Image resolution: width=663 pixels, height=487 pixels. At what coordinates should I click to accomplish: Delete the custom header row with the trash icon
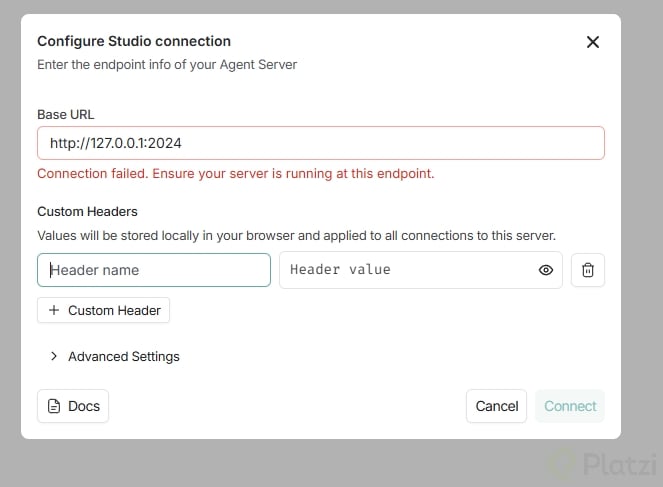tap(588, 270)
